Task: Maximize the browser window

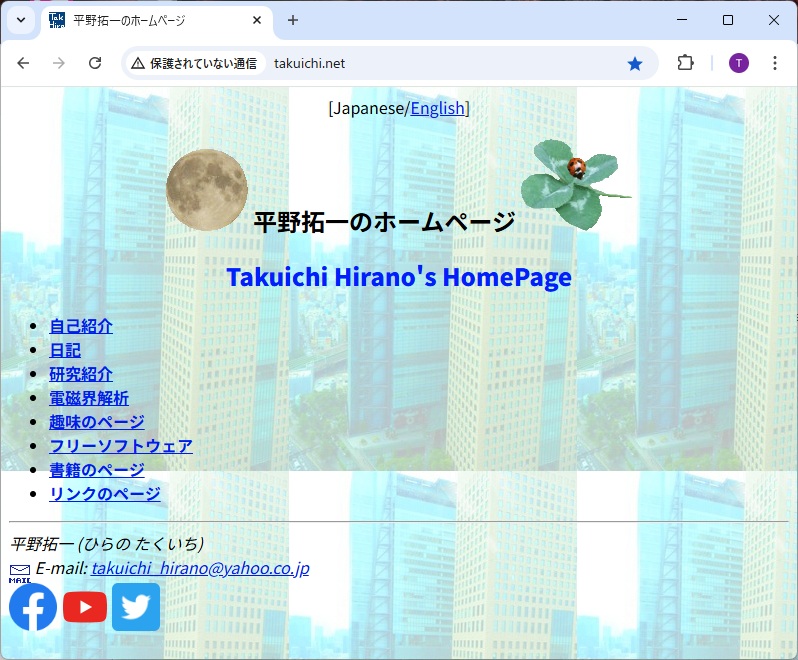Action: (x=728, y=20)
